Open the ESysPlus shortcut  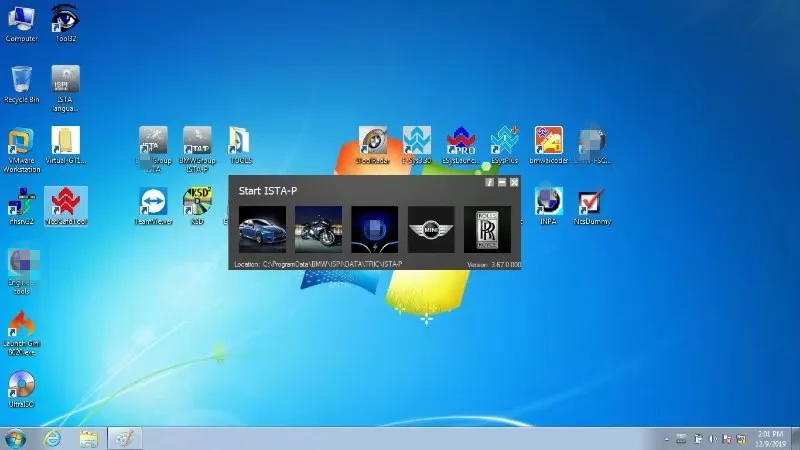(504, 146)
